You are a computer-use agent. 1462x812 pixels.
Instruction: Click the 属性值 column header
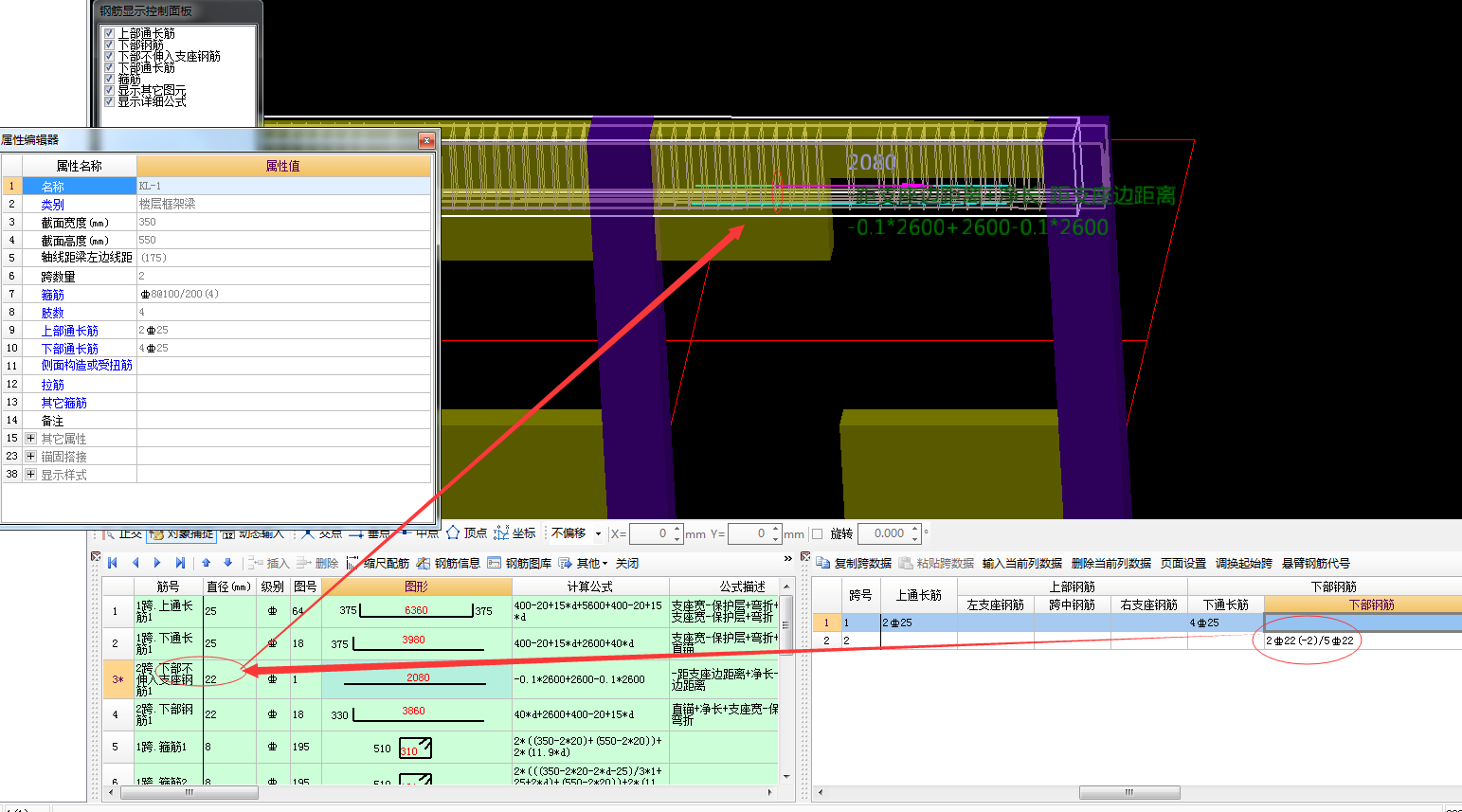[x=283, y=166]
